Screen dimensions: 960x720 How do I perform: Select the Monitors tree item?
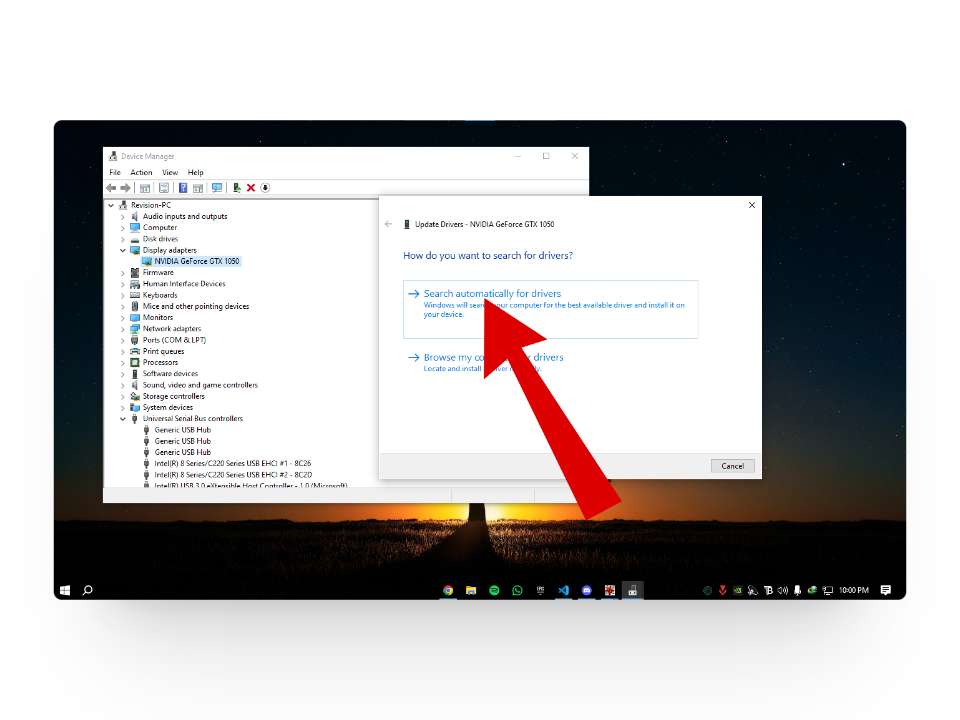coord(158,318)
